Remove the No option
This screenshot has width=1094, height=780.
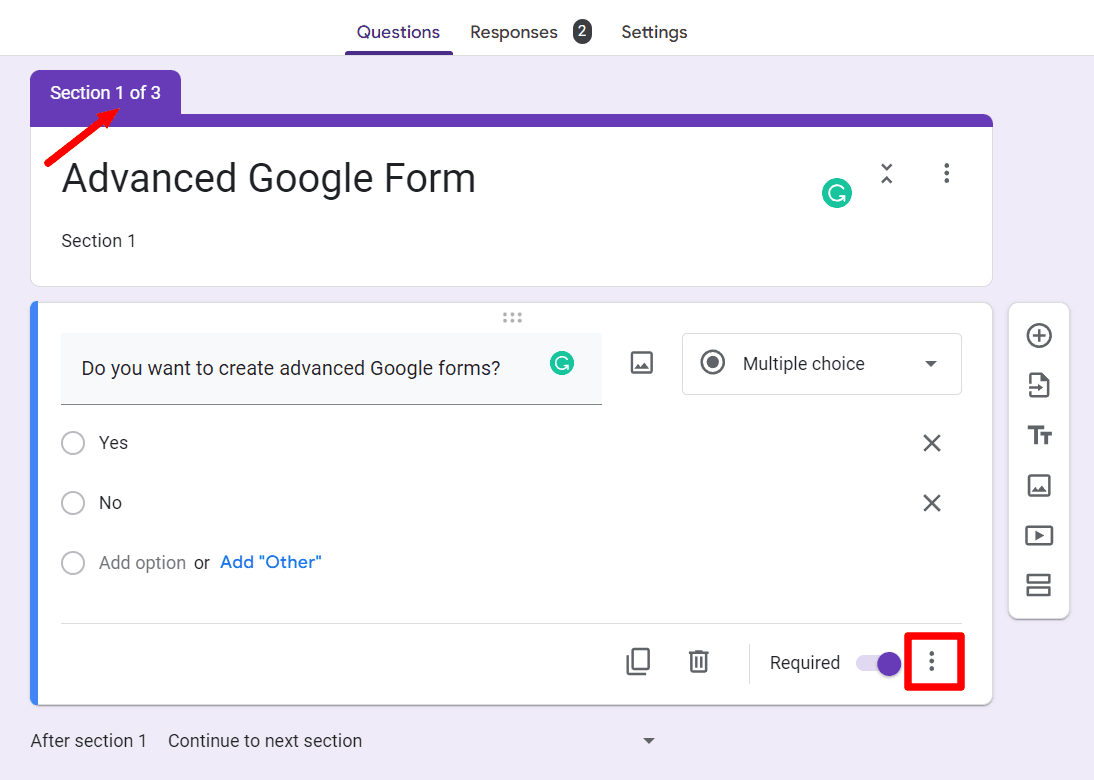click(932, 503)
